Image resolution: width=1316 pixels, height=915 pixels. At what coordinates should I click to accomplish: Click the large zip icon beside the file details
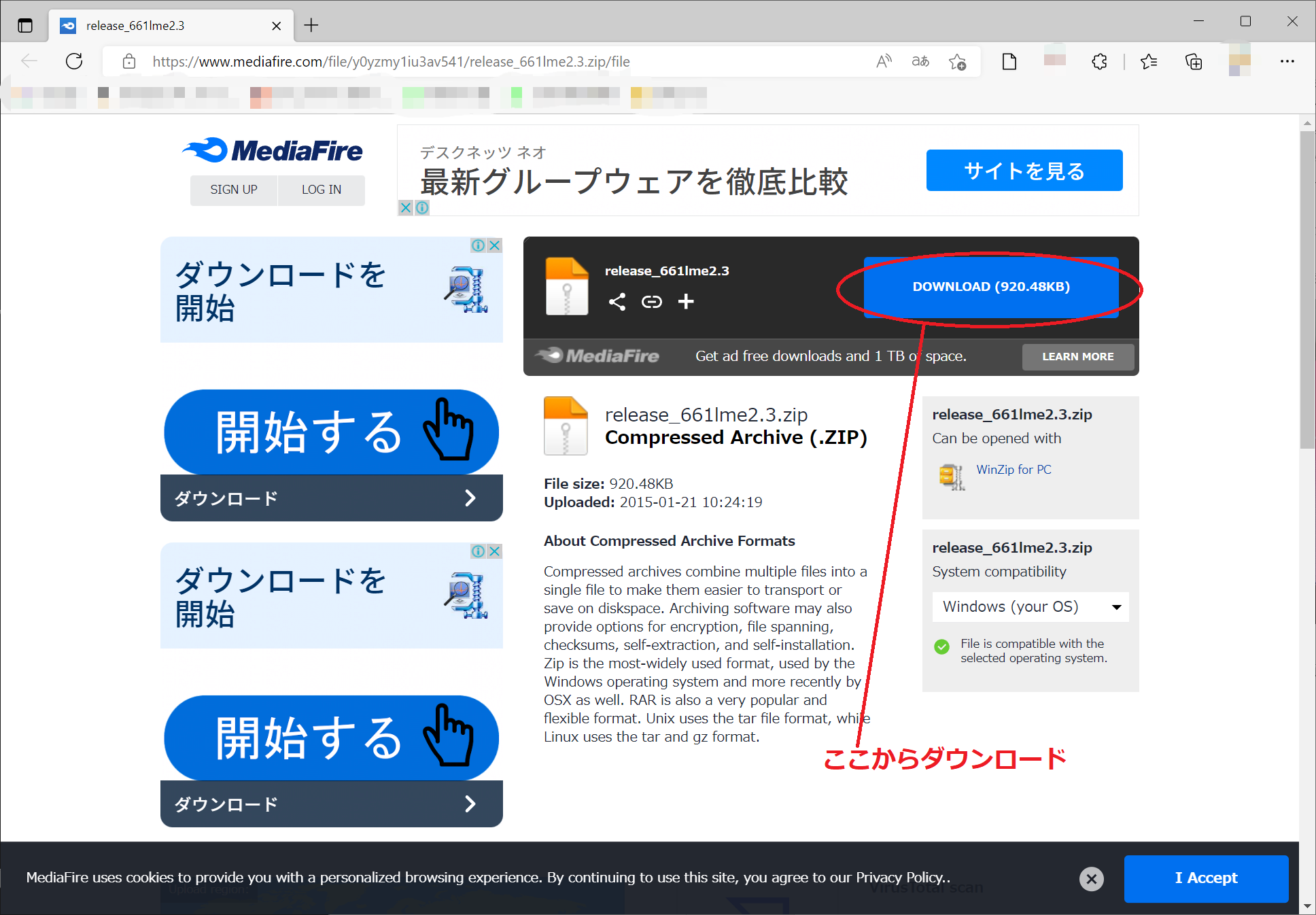point(566,426)
